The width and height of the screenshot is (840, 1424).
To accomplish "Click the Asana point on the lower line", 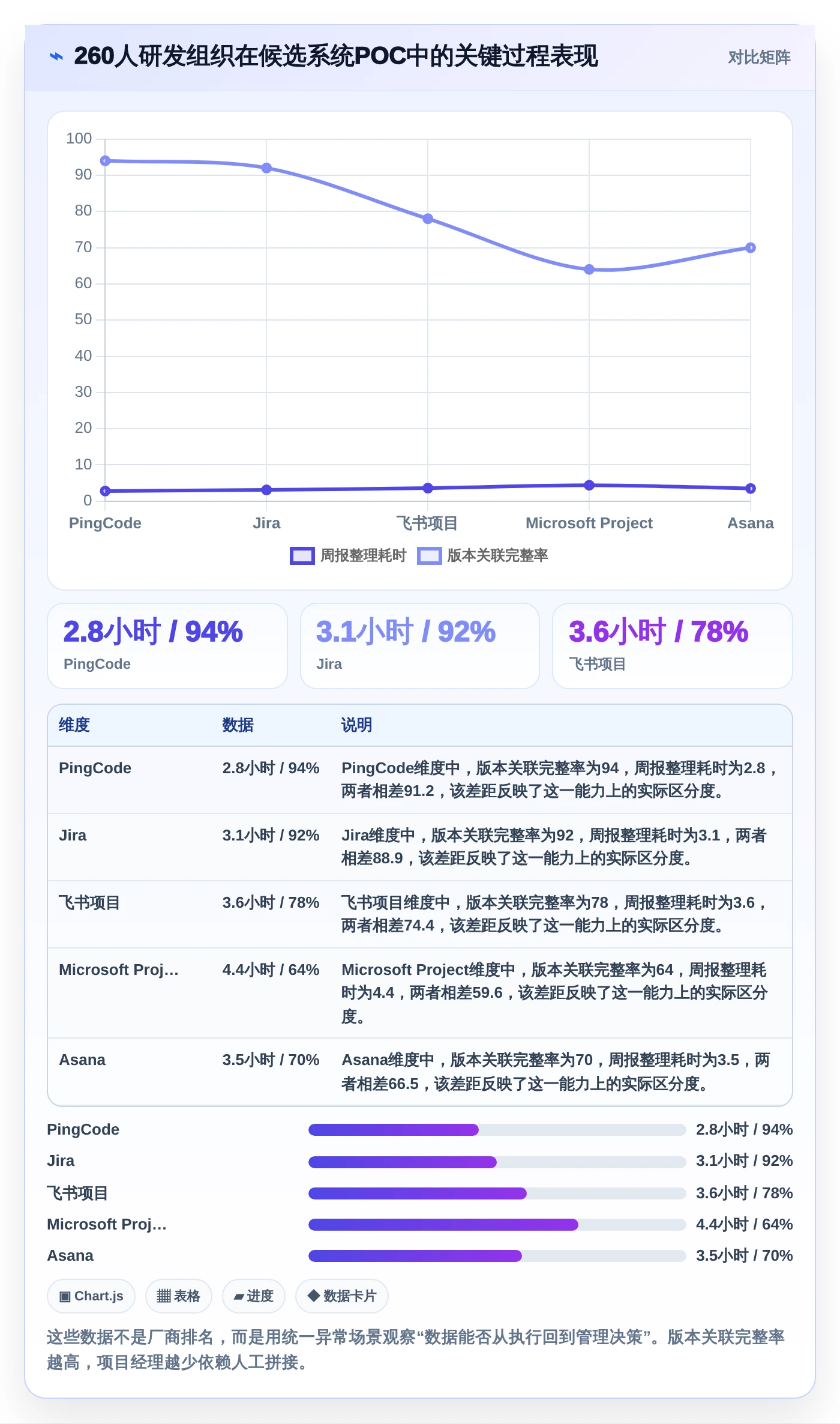I will [x=751, y=489].
